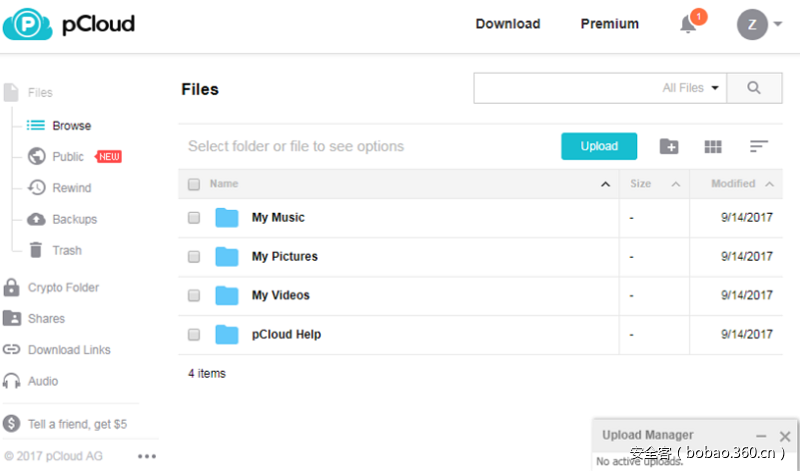Click Tell a friend, get $5

pyautogui.click(x=77, y=424)
